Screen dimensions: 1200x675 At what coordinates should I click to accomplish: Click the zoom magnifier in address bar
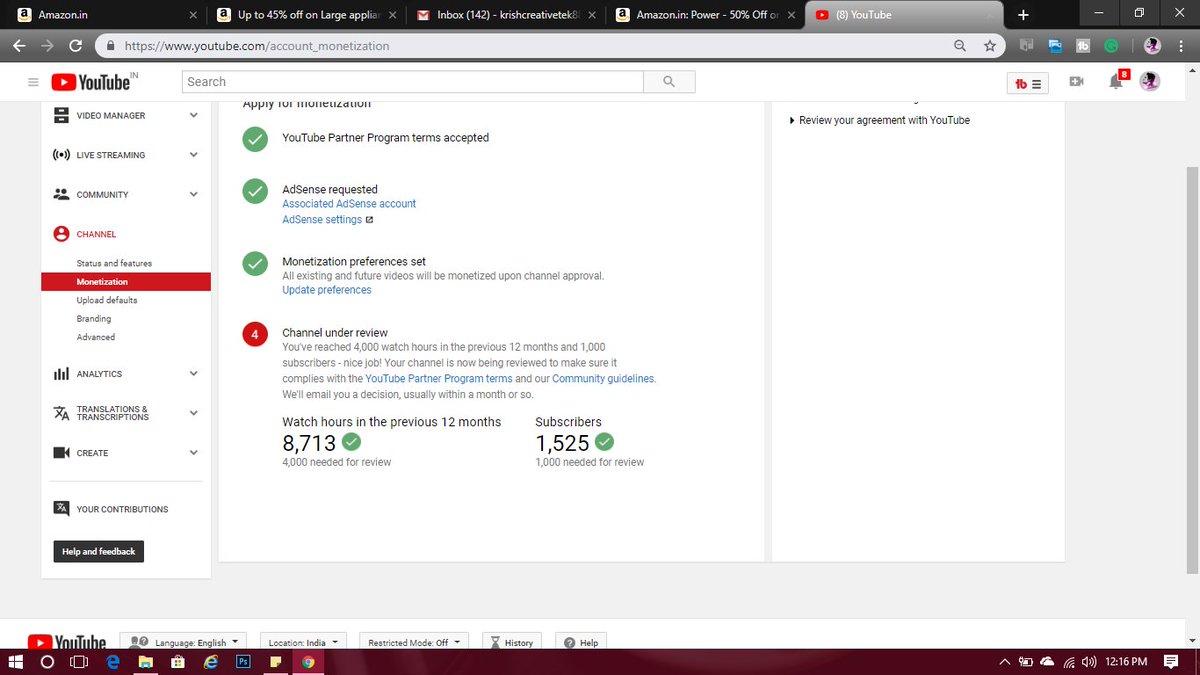point(960,46)
